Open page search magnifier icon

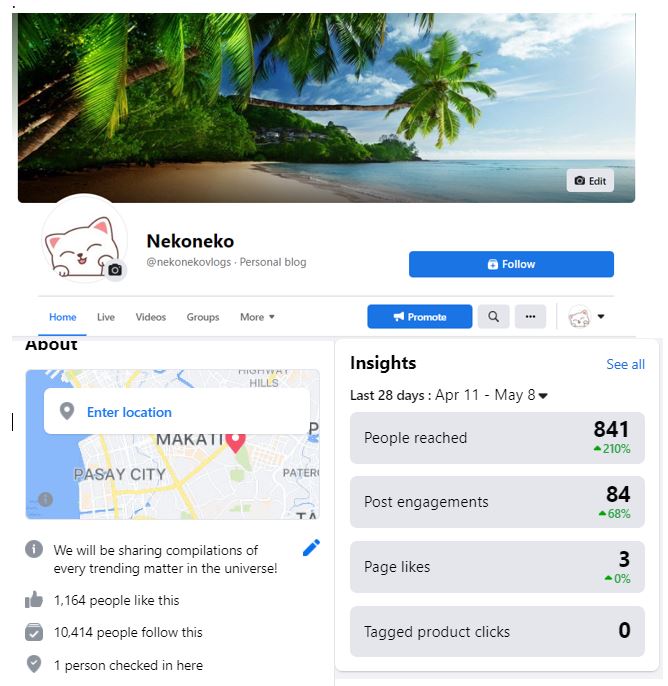pos(493,317)
